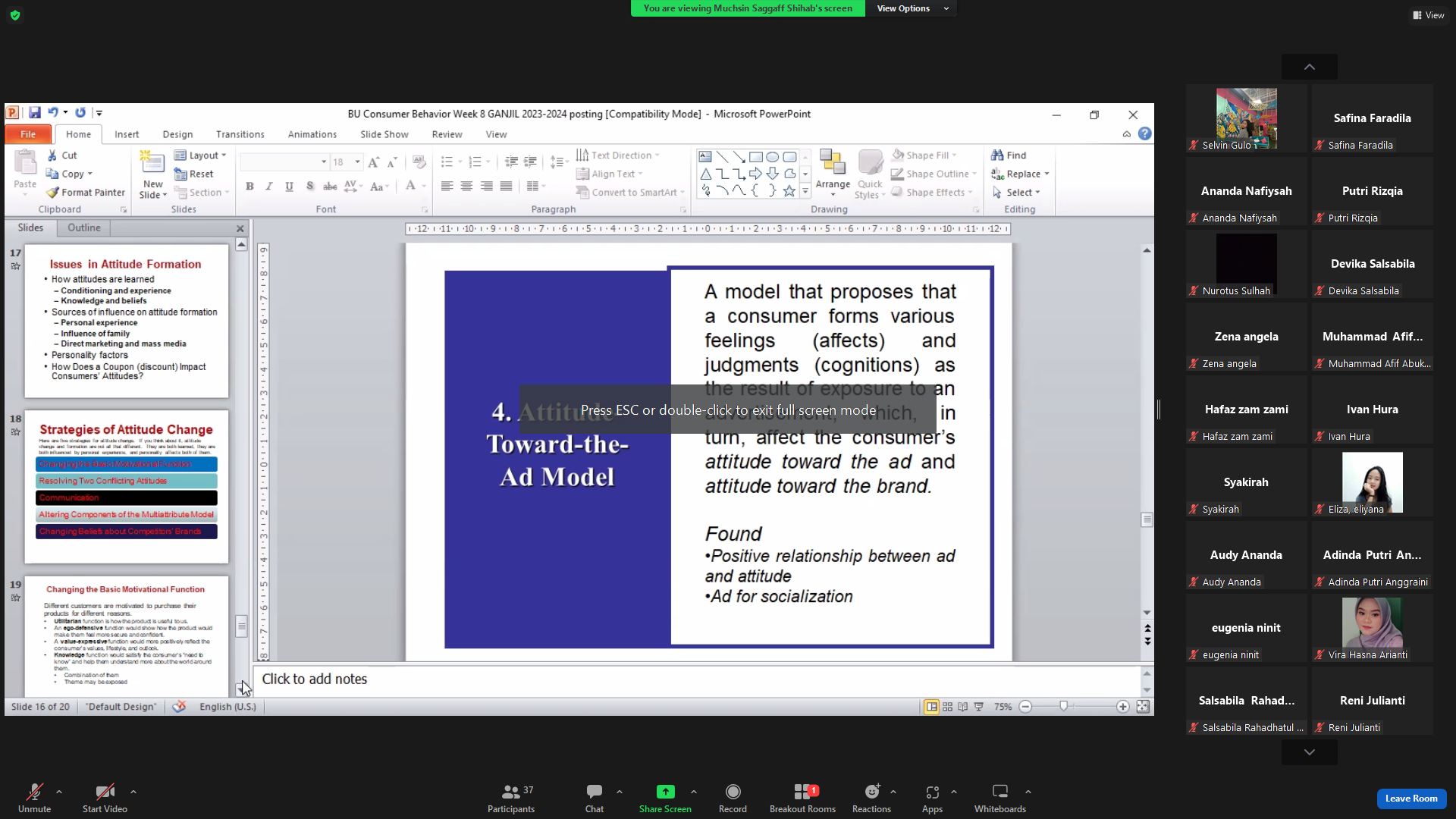Switch to the Design ribbon tab
The height and width of the screenshot is (819, 1456).
[177, 134]
